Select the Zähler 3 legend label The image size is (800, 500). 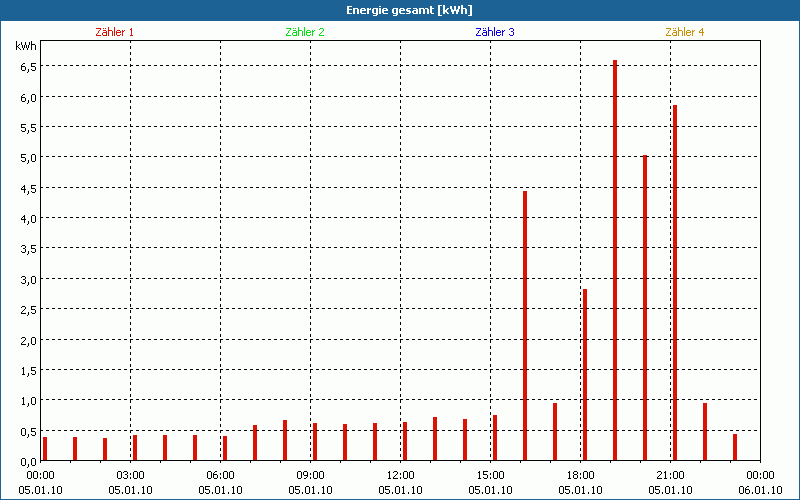pyautogui.click(x=495, y=32)
